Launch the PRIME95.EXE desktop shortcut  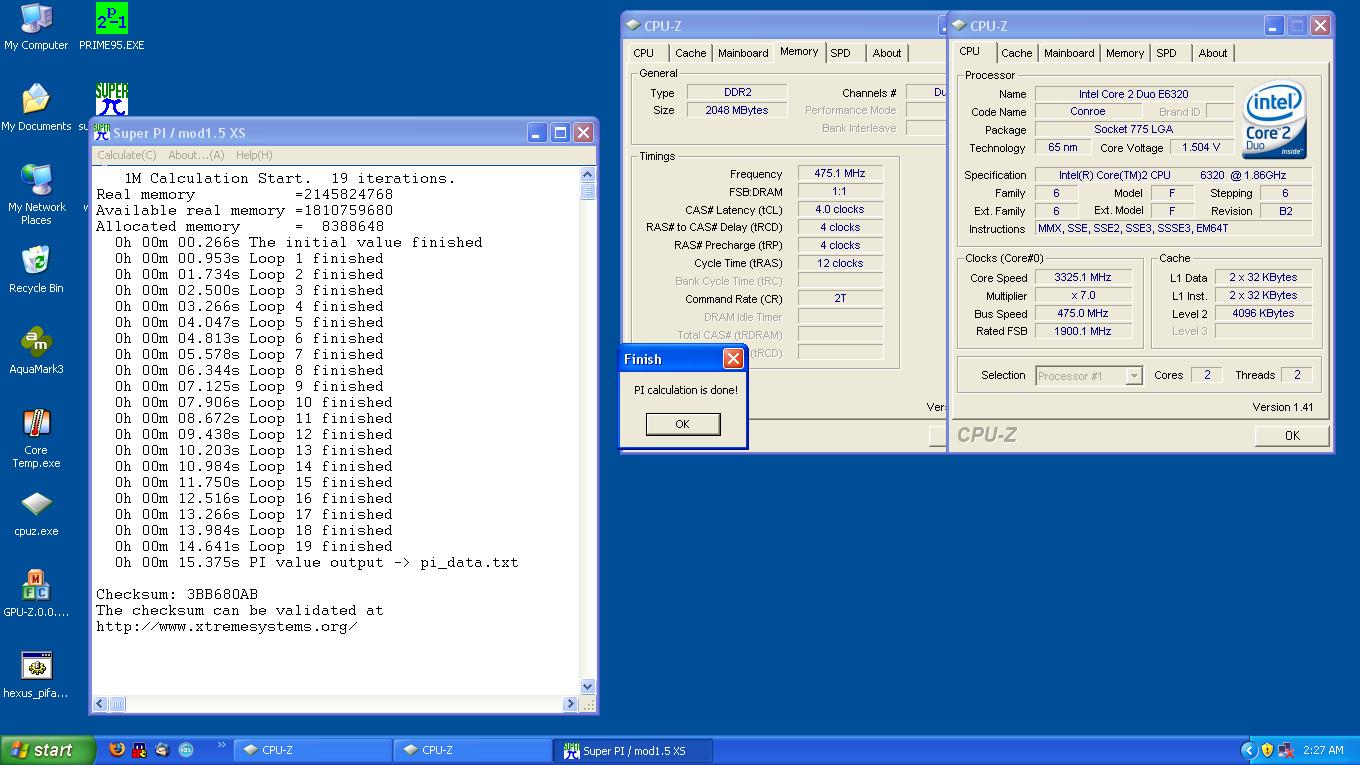click(x=112, y=27)
